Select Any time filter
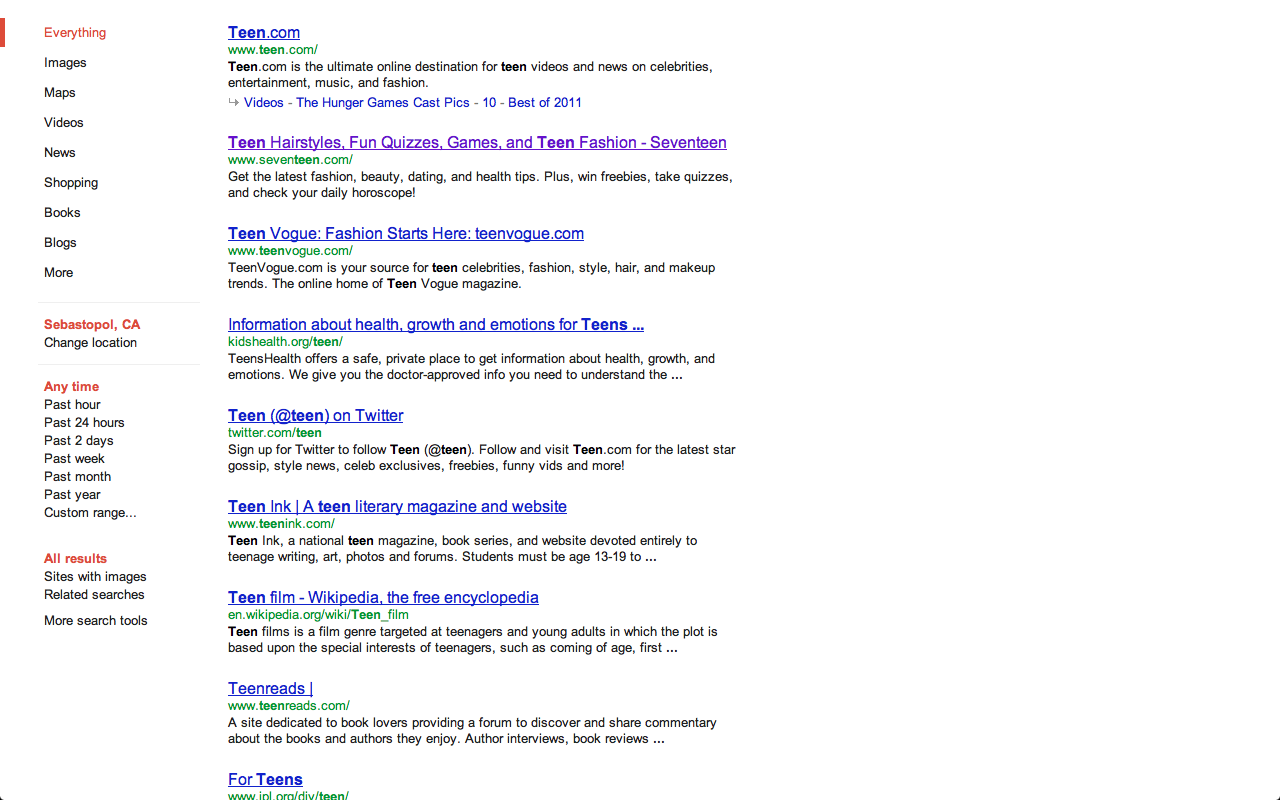This screenshot has width=1280, height=800. click(x=71, y=387)
